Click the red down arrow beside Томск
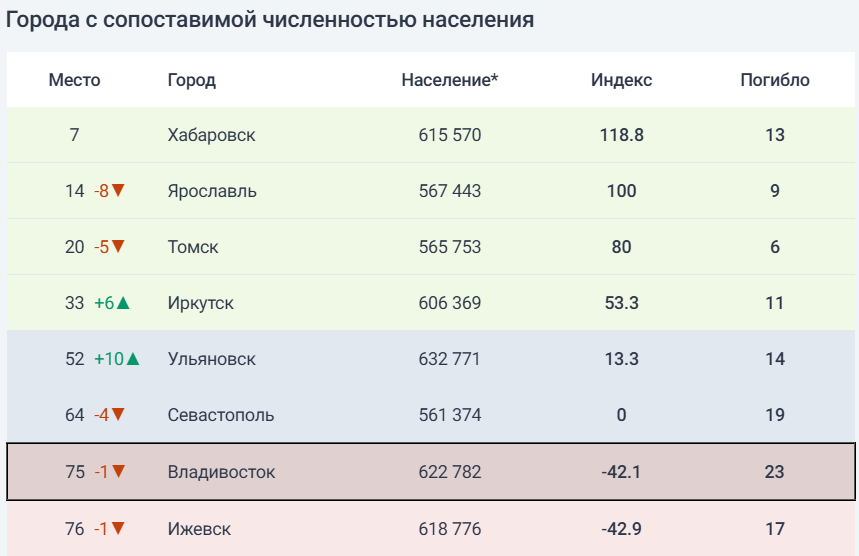Screen dimensions: 859x556 tap(118, 247)
